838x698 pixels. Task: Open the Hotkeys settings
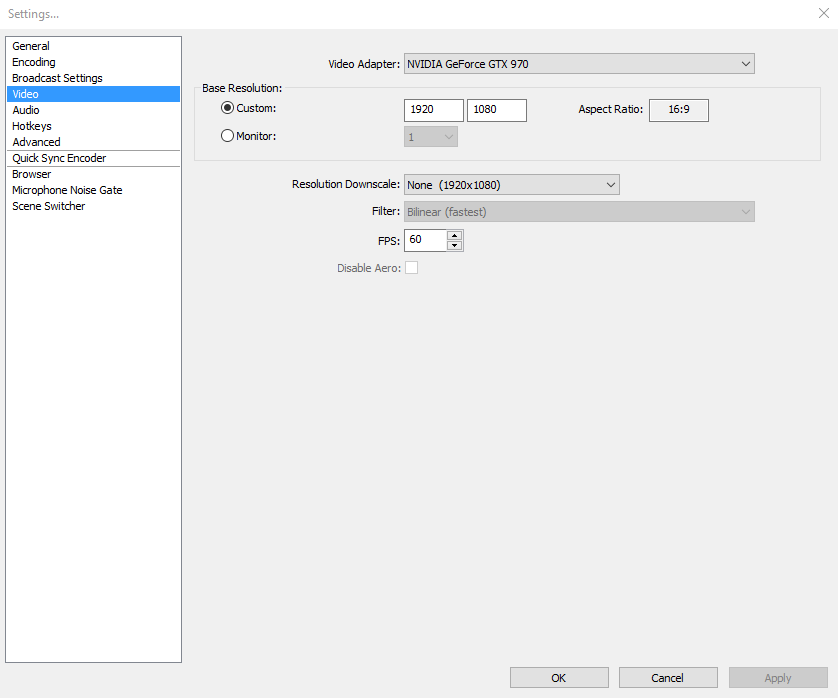pos(94,126)
